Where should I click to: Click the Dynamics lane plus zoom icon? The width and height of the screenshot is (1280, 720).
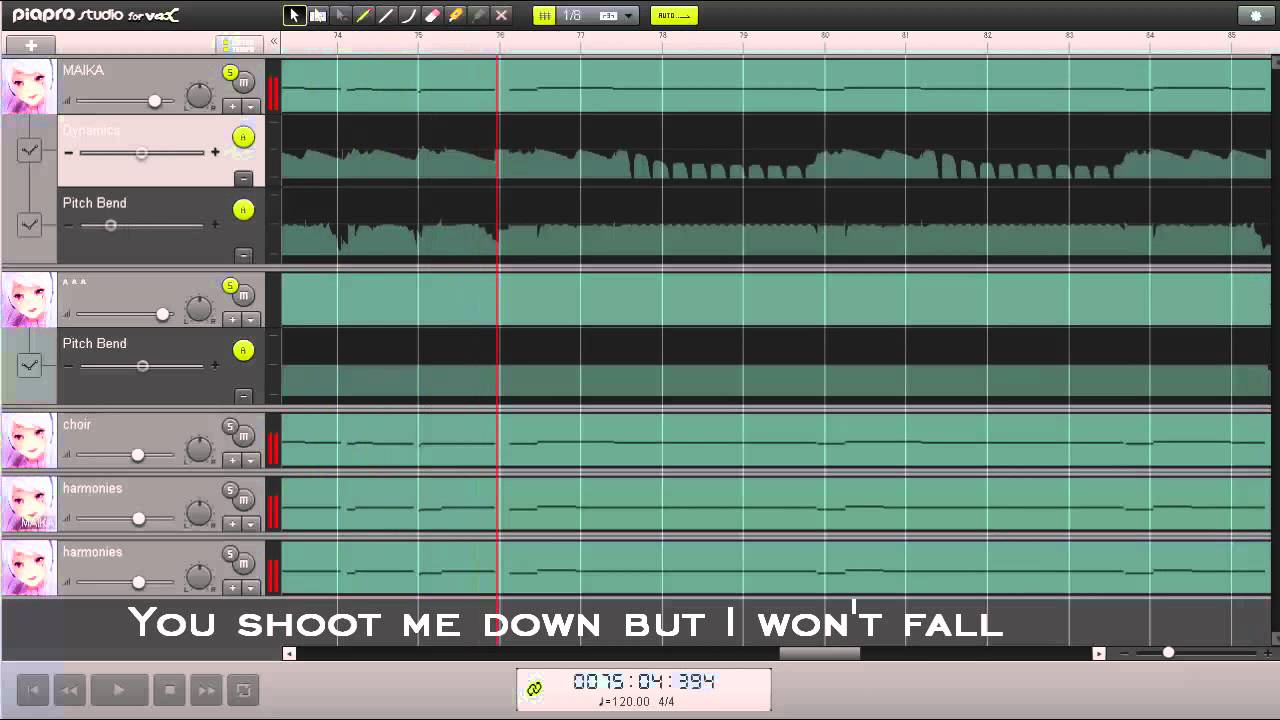click(214, 153)
